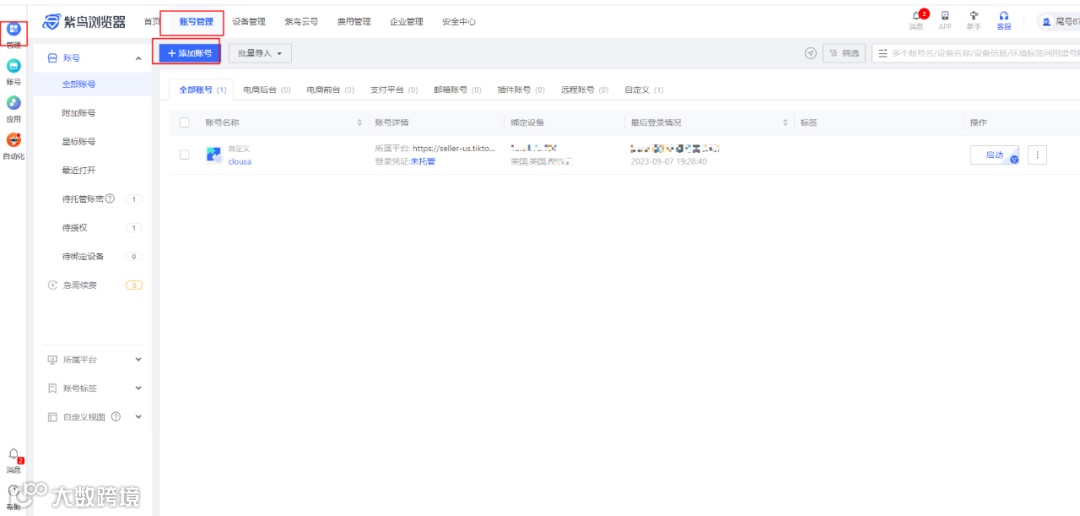Expand the 所属平台 section

pyautogui.click(x=138, y=360)
